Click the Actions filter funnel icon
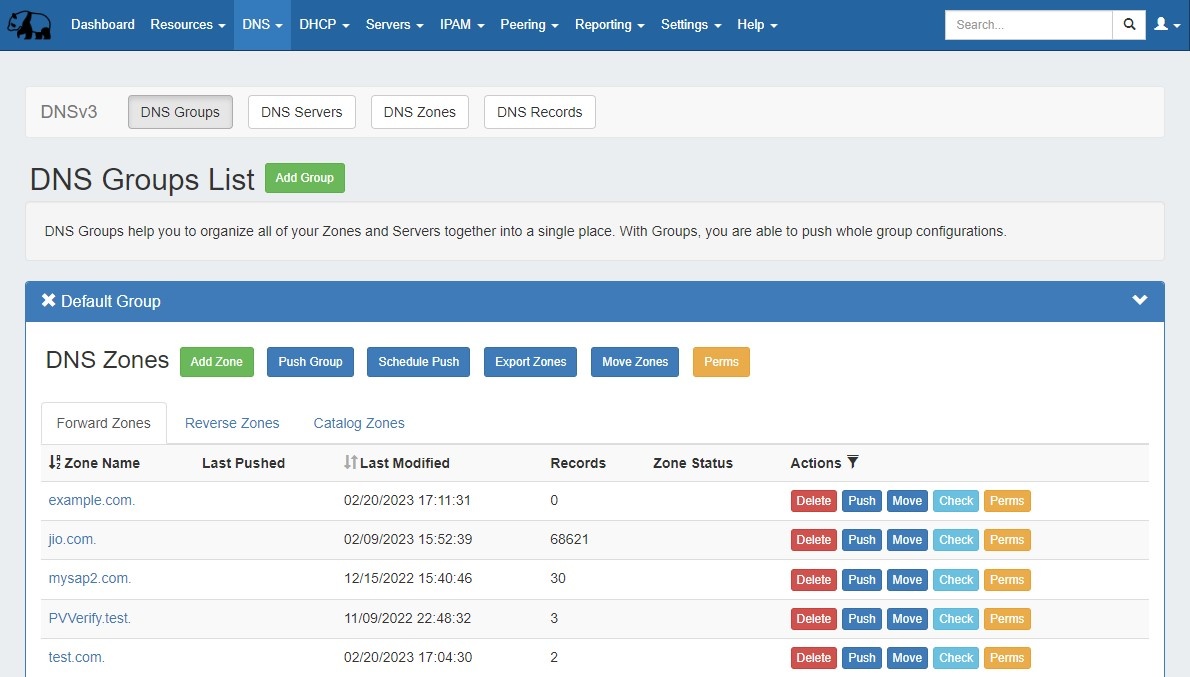Viewport: 1190px width, 677px height. [x=853, y=462]
